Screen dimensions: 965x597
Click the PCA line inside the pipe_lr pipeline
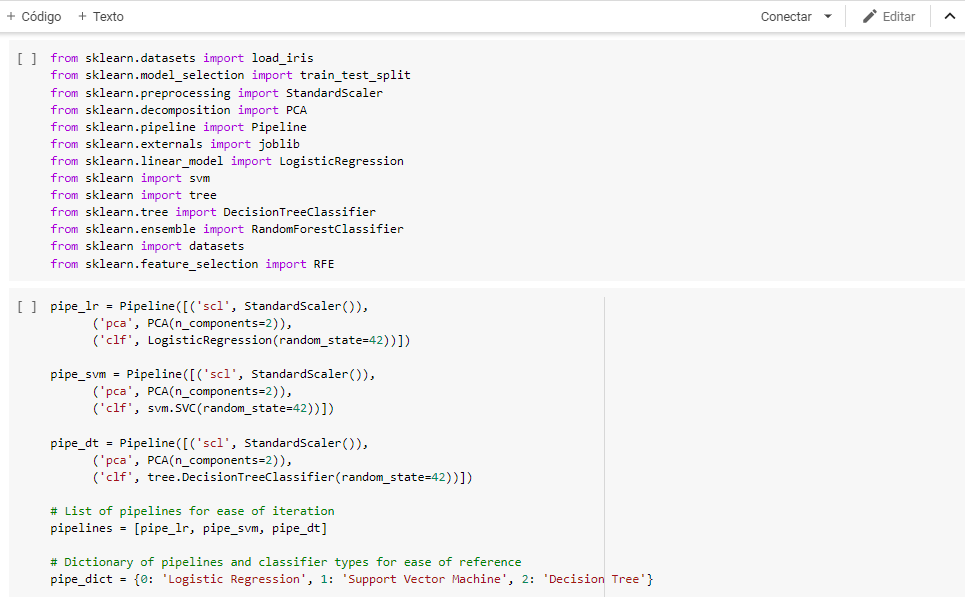coord(192,323)
